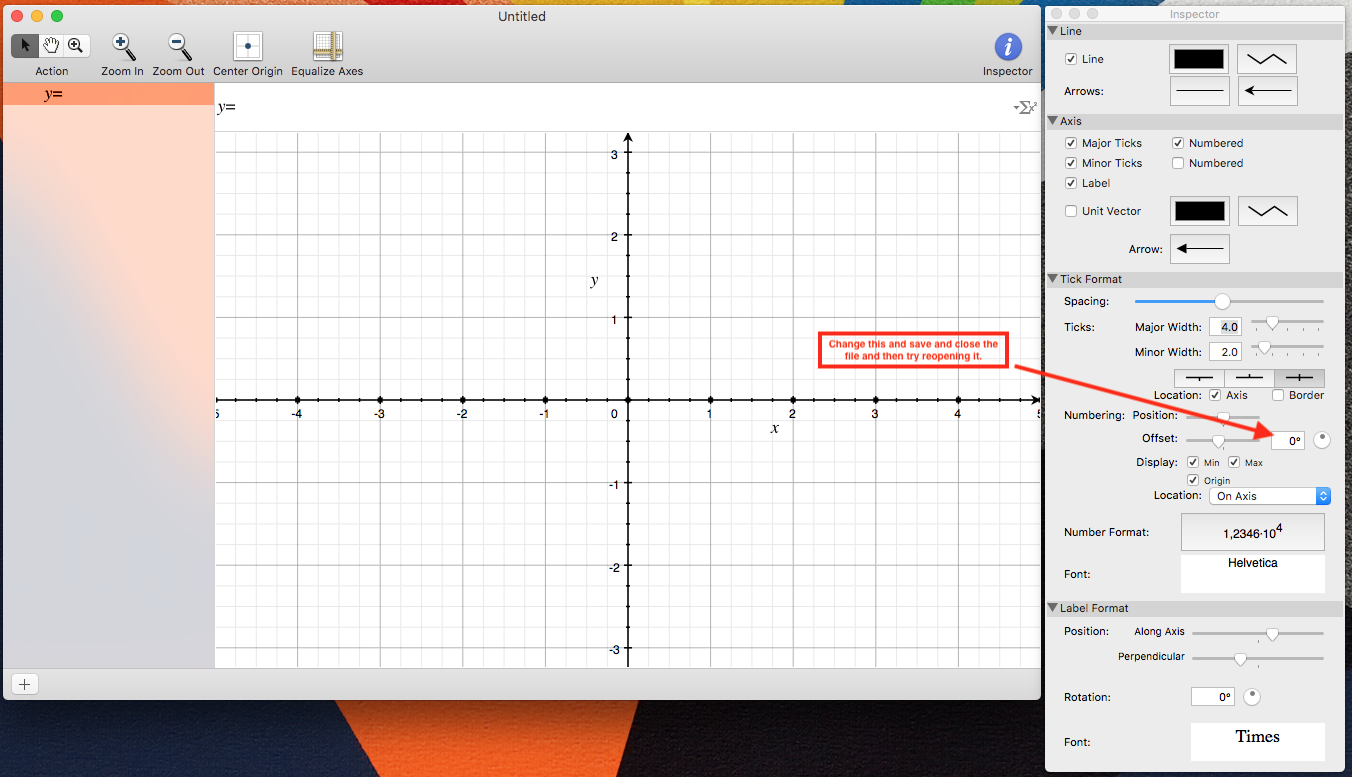Open the Unit Vector color swatch

pyautogui.click(x=1199, y=211)
